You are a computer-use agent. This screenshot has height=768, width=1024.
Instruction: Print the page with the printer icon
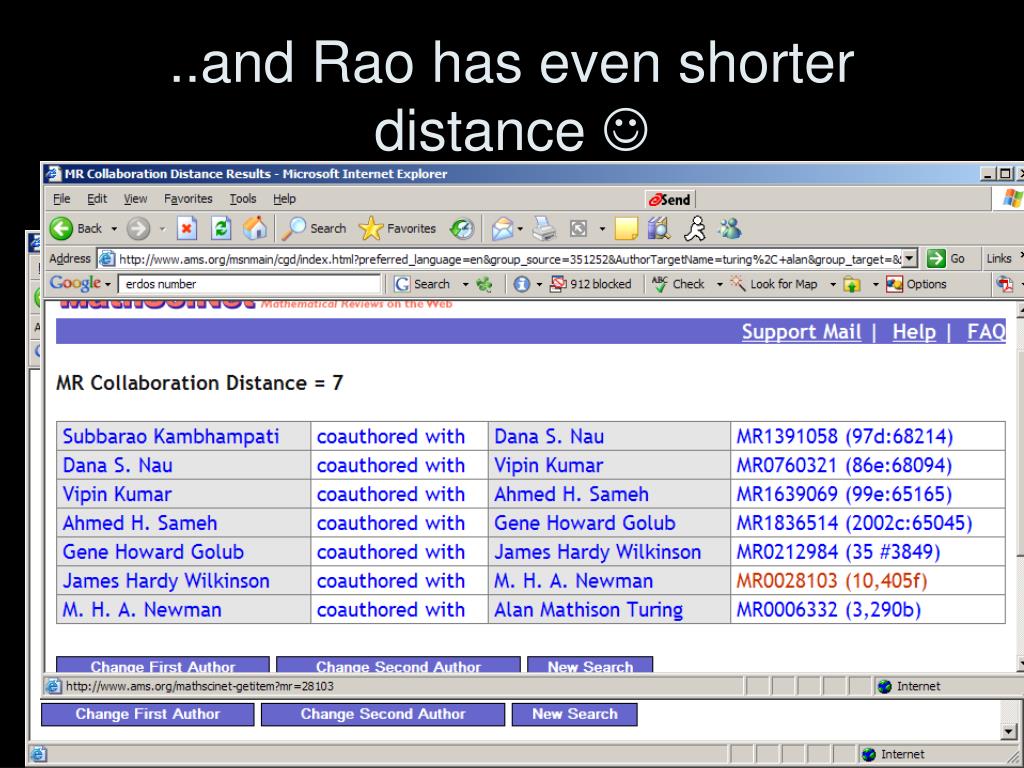[x=544, y=229]
